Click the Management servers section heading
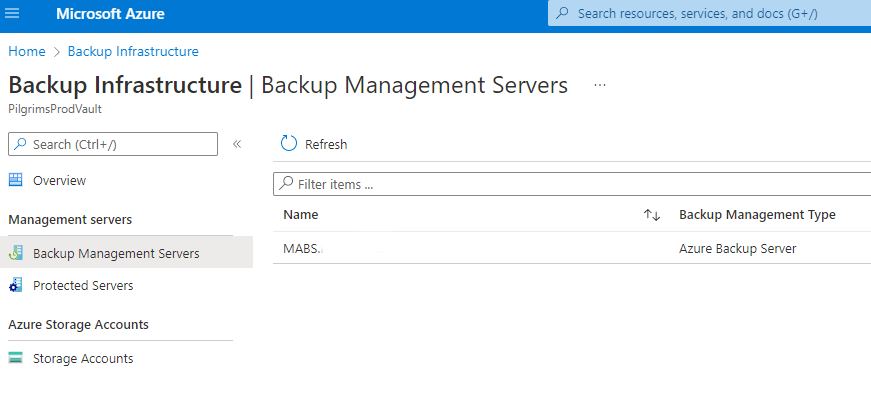 tap(70, 220)
